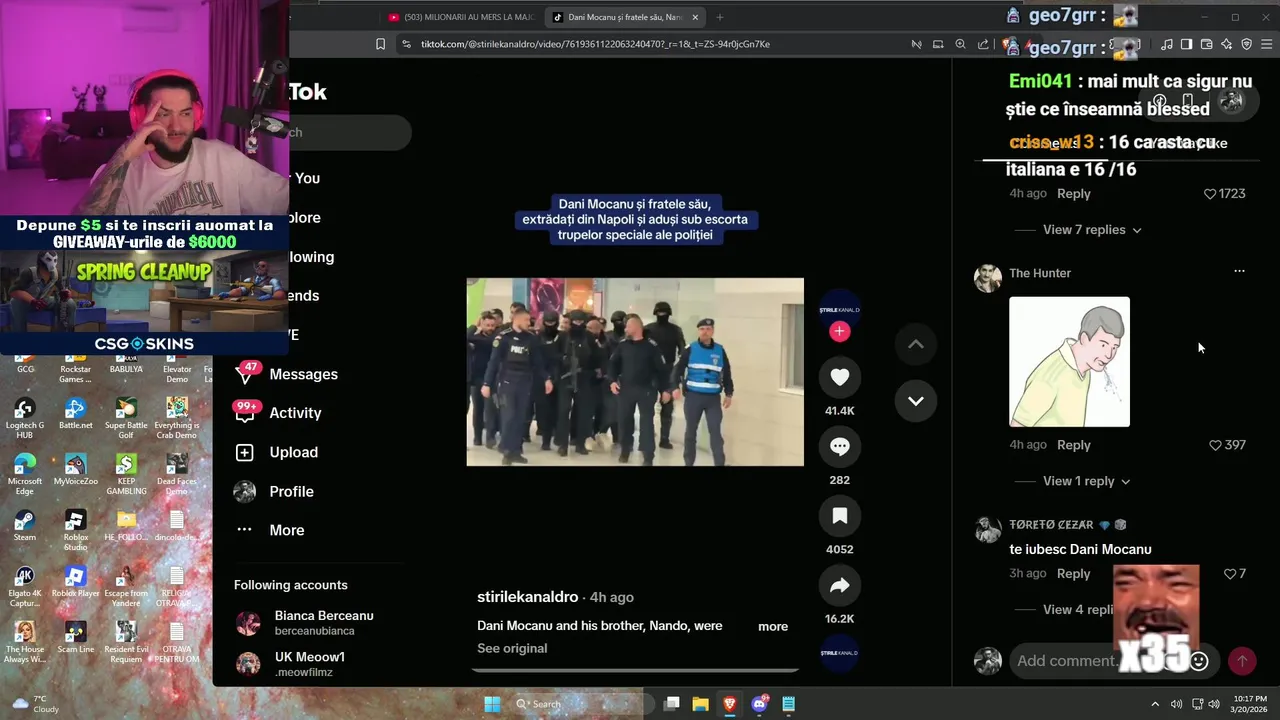
Task: Open Profile in the TikTok sidebar
Action: pos(291,491)
